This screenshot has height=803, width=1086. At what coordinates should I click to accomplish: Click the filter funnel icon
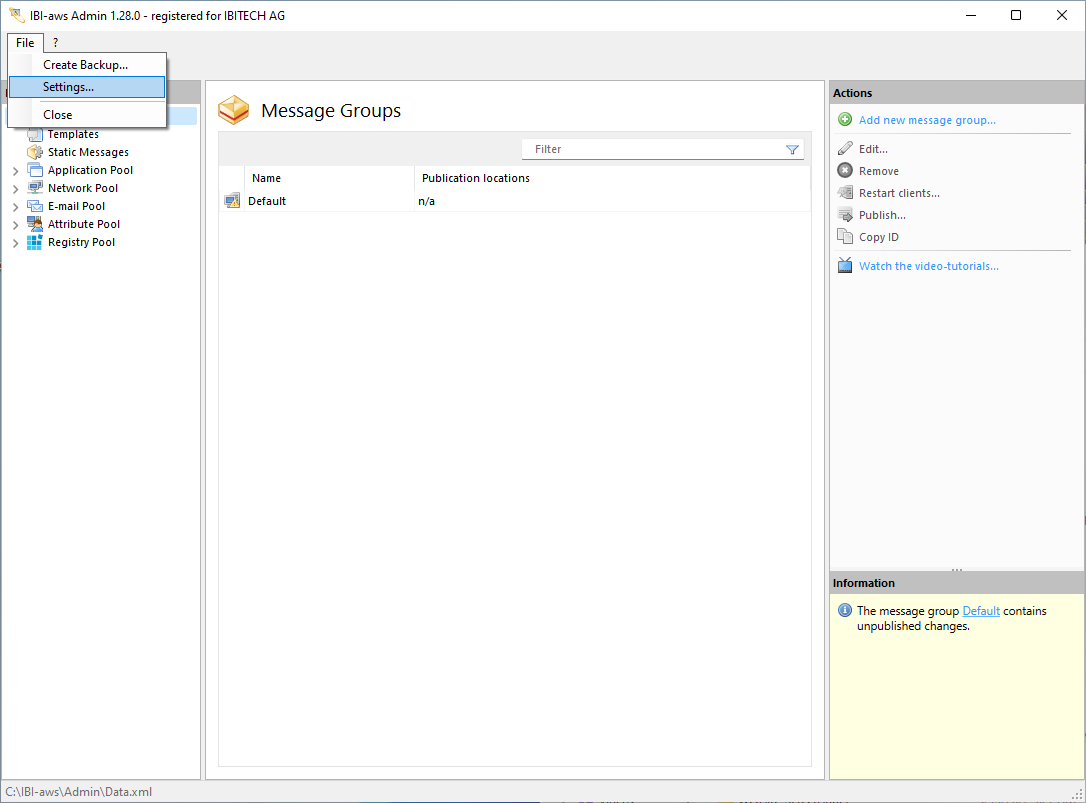[792, 149]
